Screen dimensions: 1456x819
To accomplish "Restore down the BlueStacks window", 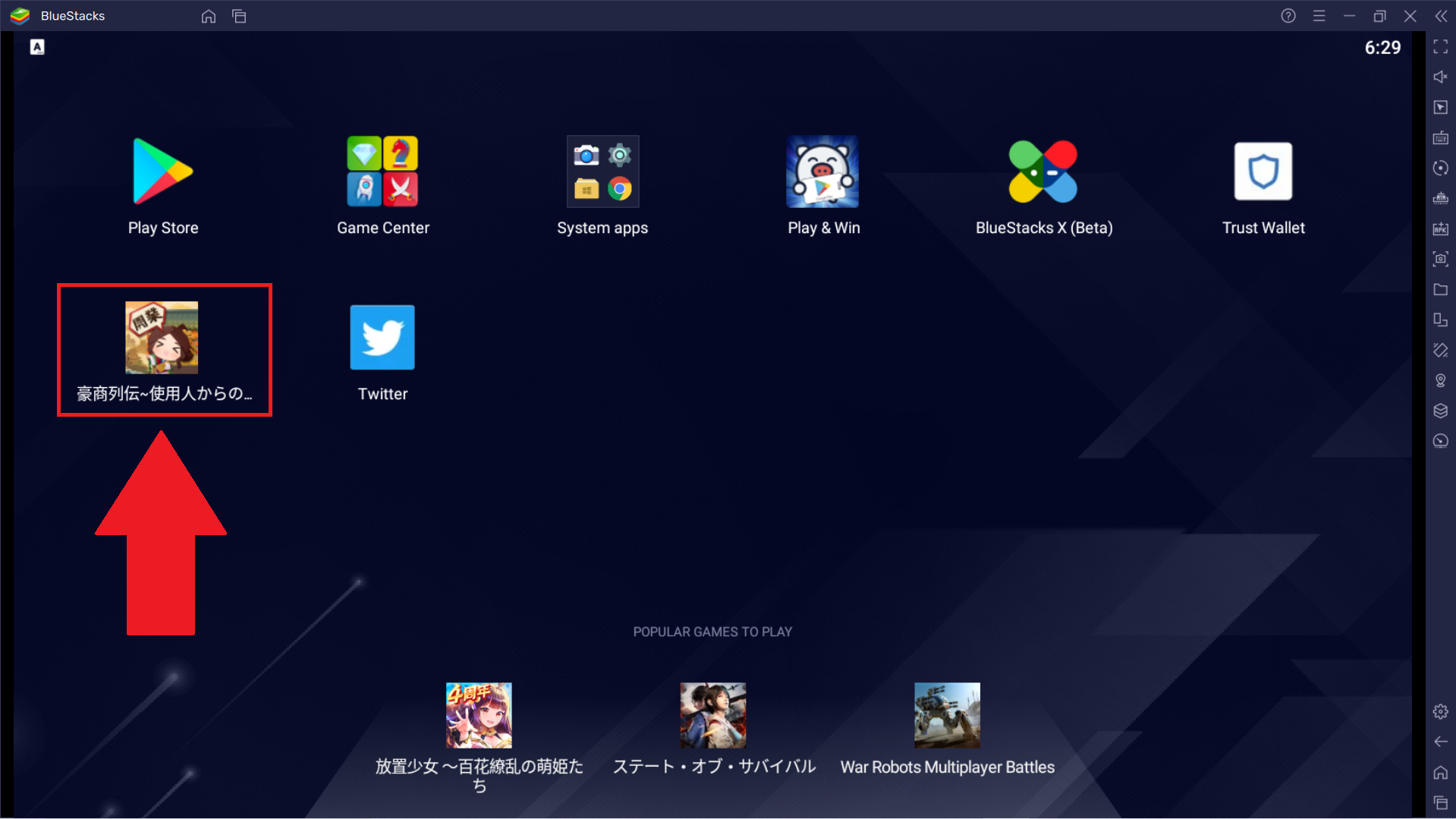I will [1380, 16].
